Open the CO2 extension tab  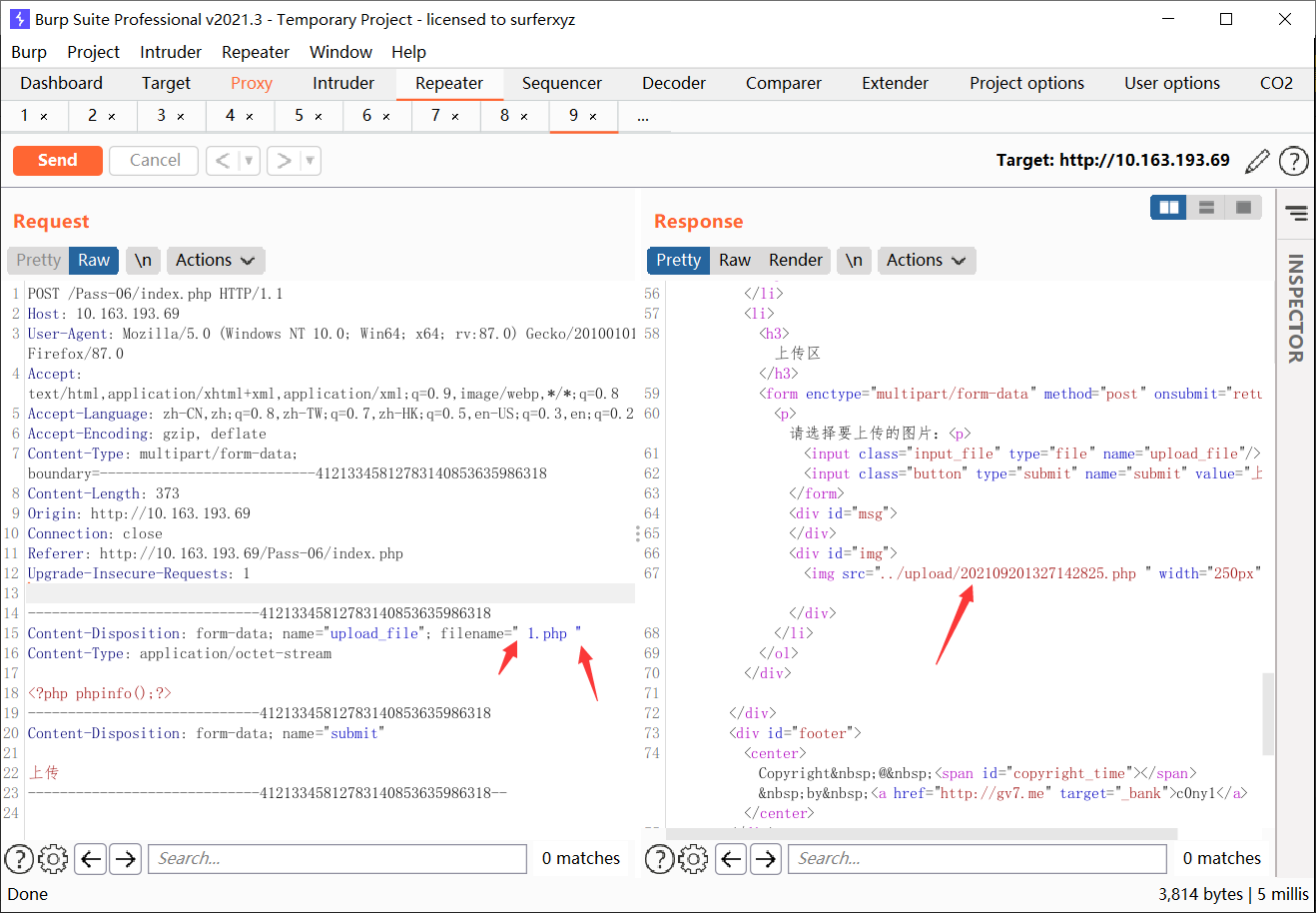[x=1276, y=83]
